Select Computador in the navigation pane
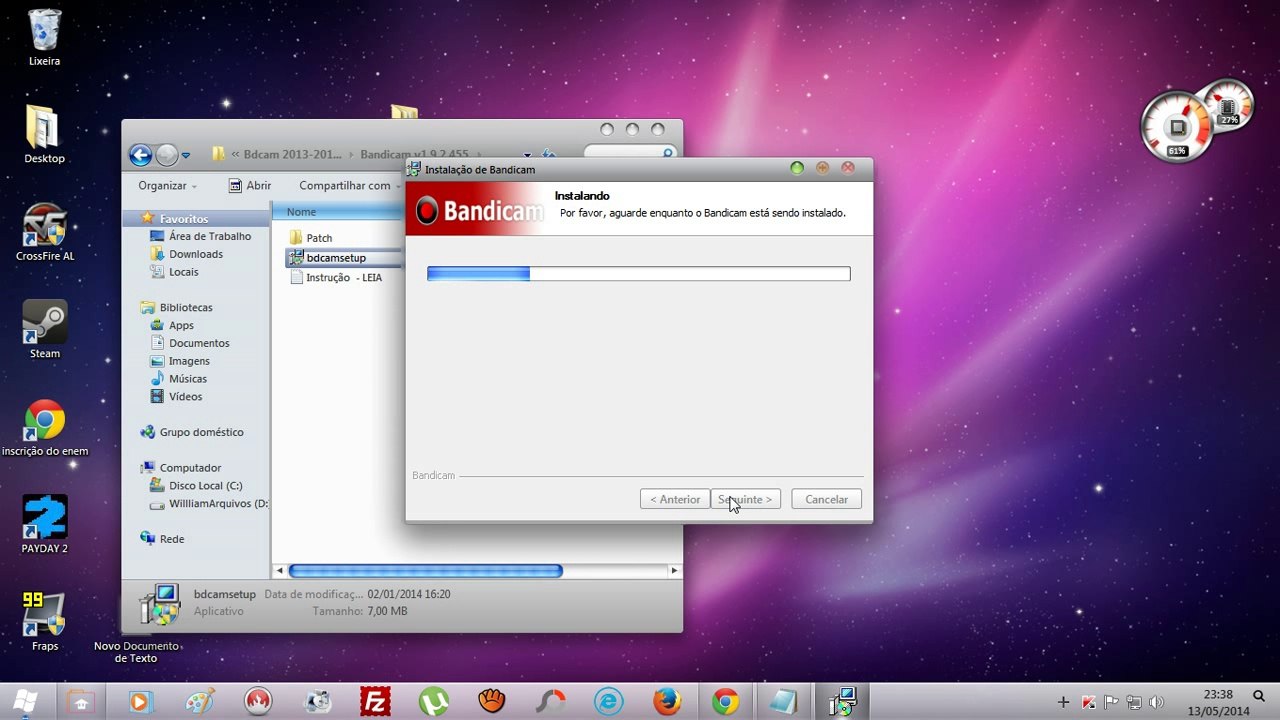The width and height of the screenshot is (1280, 720). (190, 468)
